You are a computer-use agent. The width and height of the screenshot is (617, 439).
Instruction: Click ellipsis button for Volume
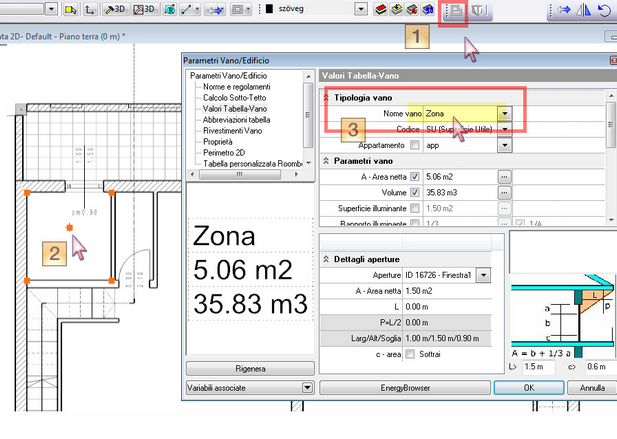point(504,192)
